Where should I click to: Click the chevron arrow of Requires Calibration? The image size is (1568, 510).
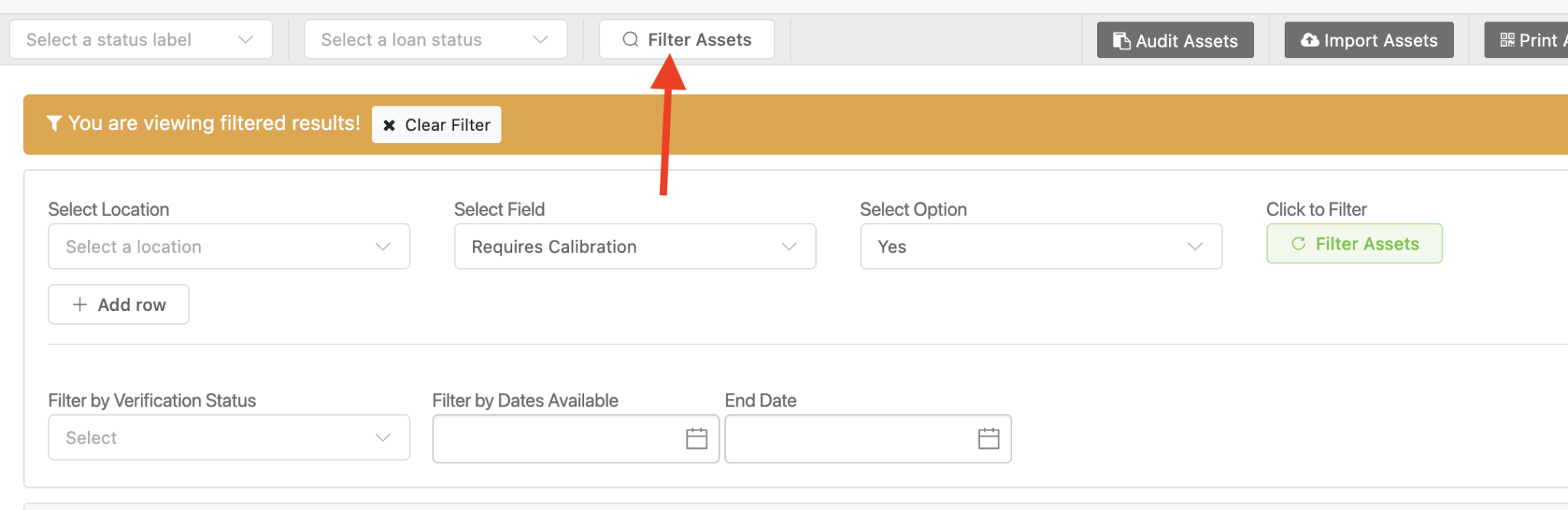tap(789, 247)
